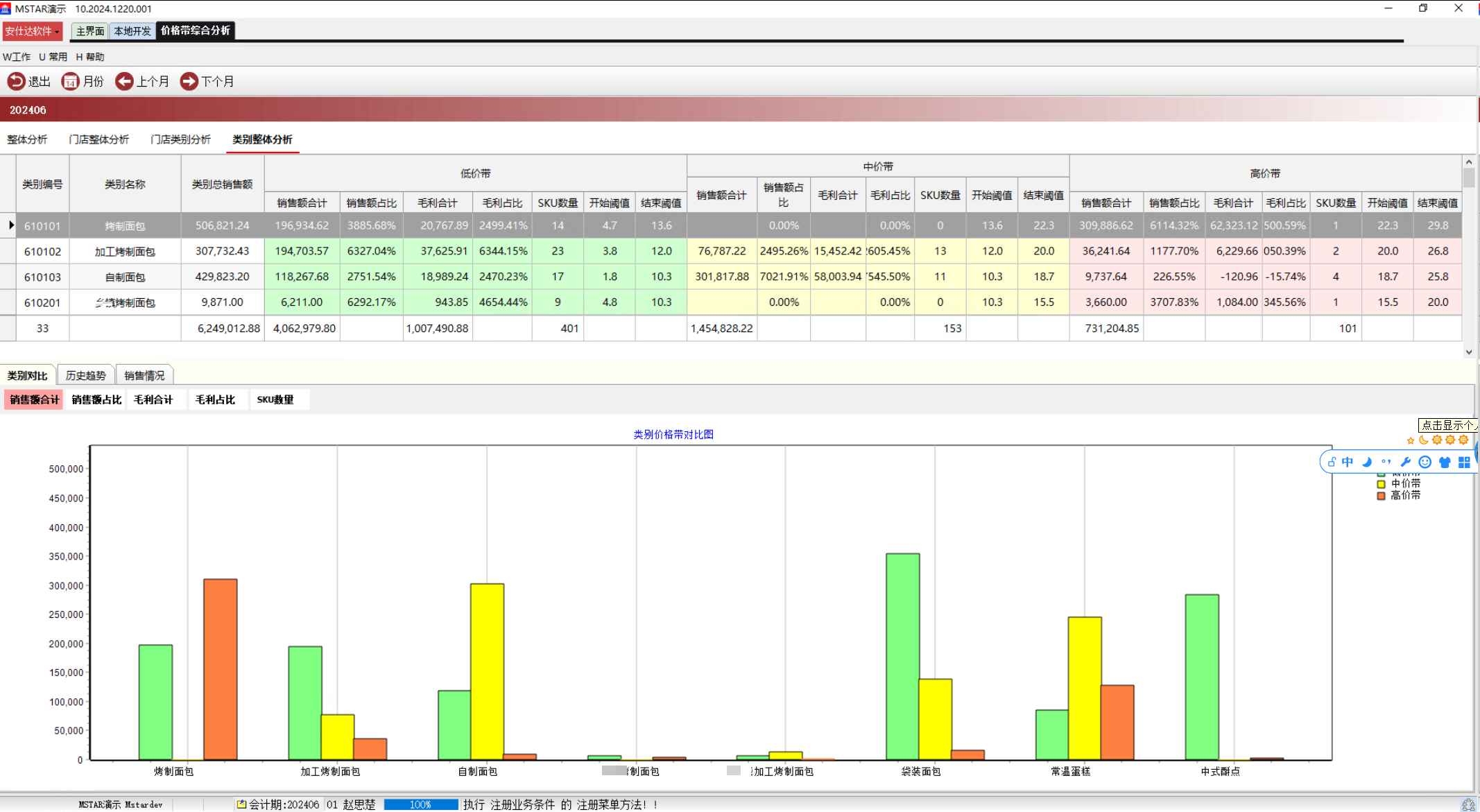Viewport: 1480px width, 812px height.
Task: Click the orange 高价带 legend swatch
Action: 1381,496
